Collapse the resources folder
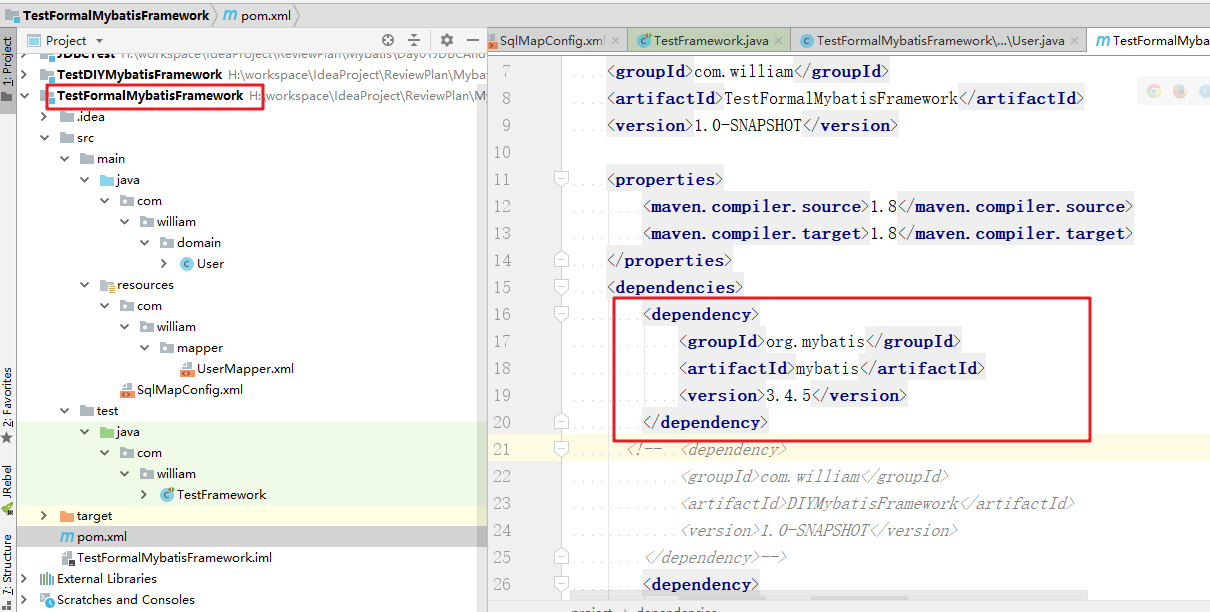Screen dimensions: 1210x612 pos(84,285)
